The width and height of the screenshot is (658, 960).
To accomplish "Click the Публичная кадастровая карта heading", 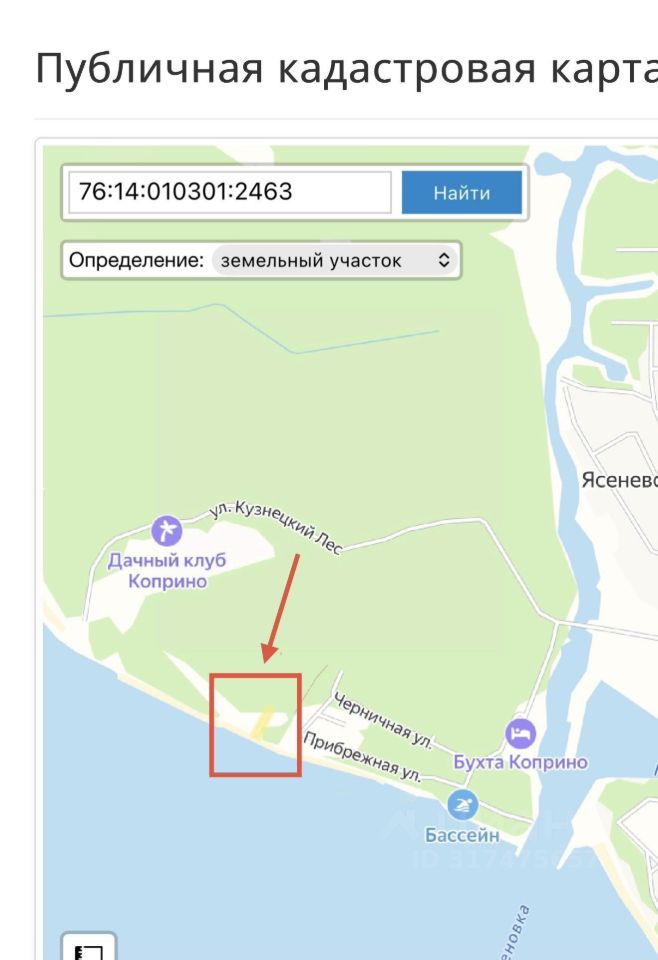I will (346, 67).
